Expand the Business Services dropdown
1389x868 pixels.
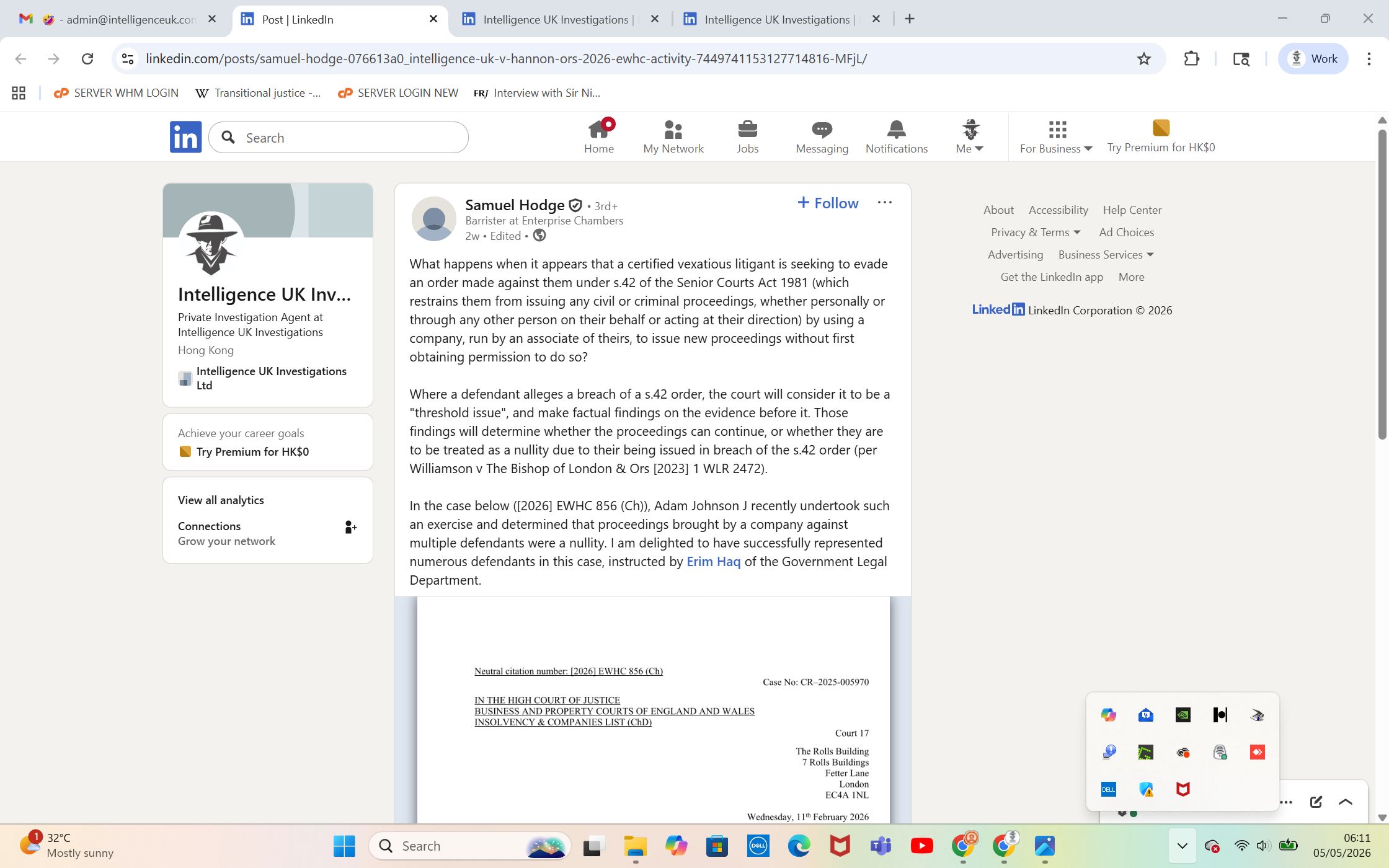1106,255
